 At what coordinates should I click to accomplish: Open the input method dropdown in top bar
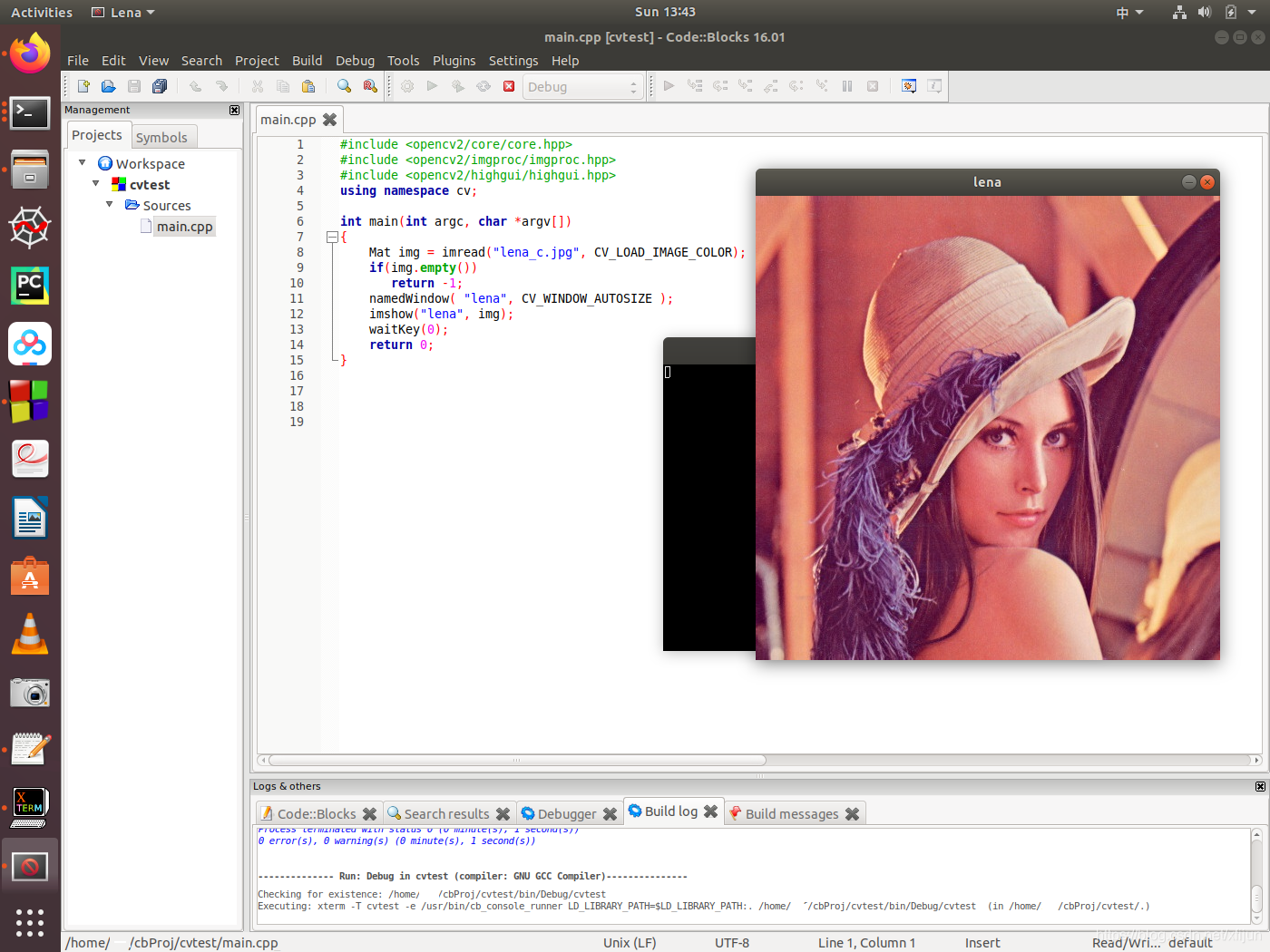(x=1129, y=13)
